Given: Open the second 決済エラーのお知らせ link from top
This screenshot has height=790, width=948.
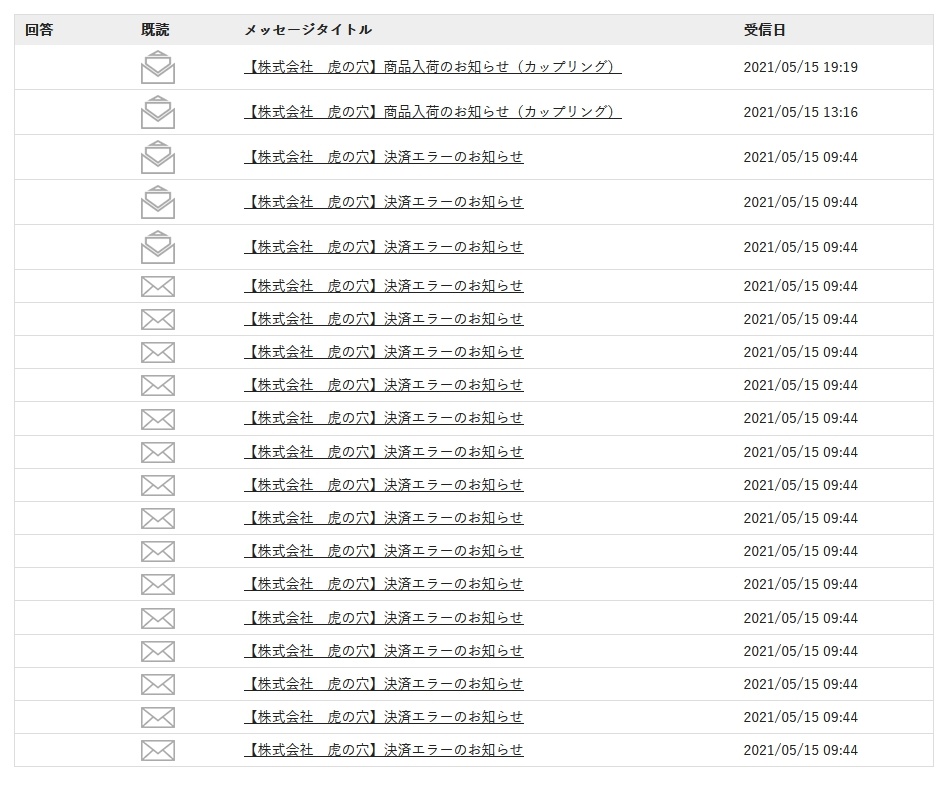Looking at the screenshot, I should pyautogui.click(x=384, y=202).
